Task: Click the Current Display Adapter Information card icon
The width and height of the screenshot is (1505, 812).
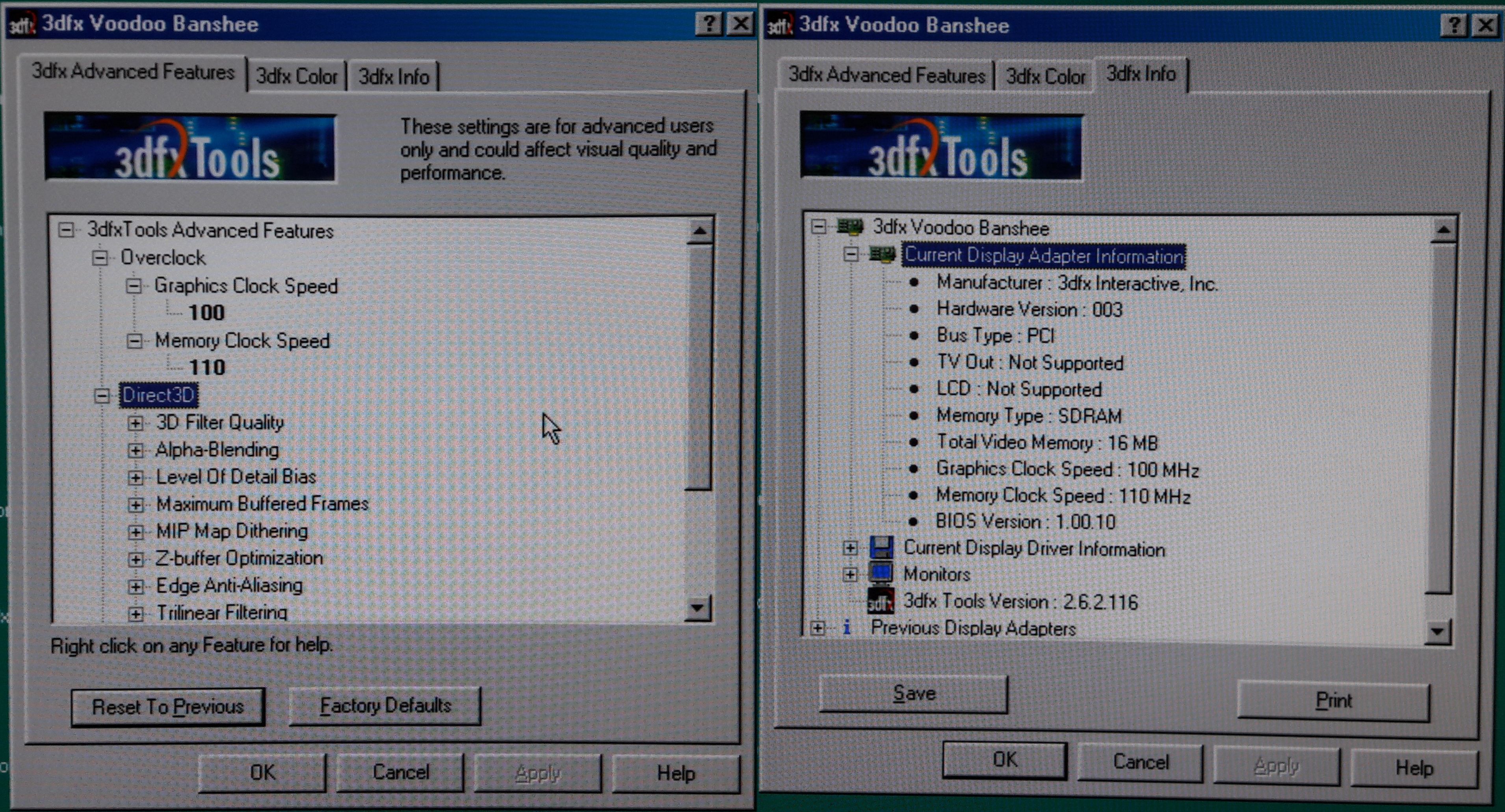Action: pos(882,254)
